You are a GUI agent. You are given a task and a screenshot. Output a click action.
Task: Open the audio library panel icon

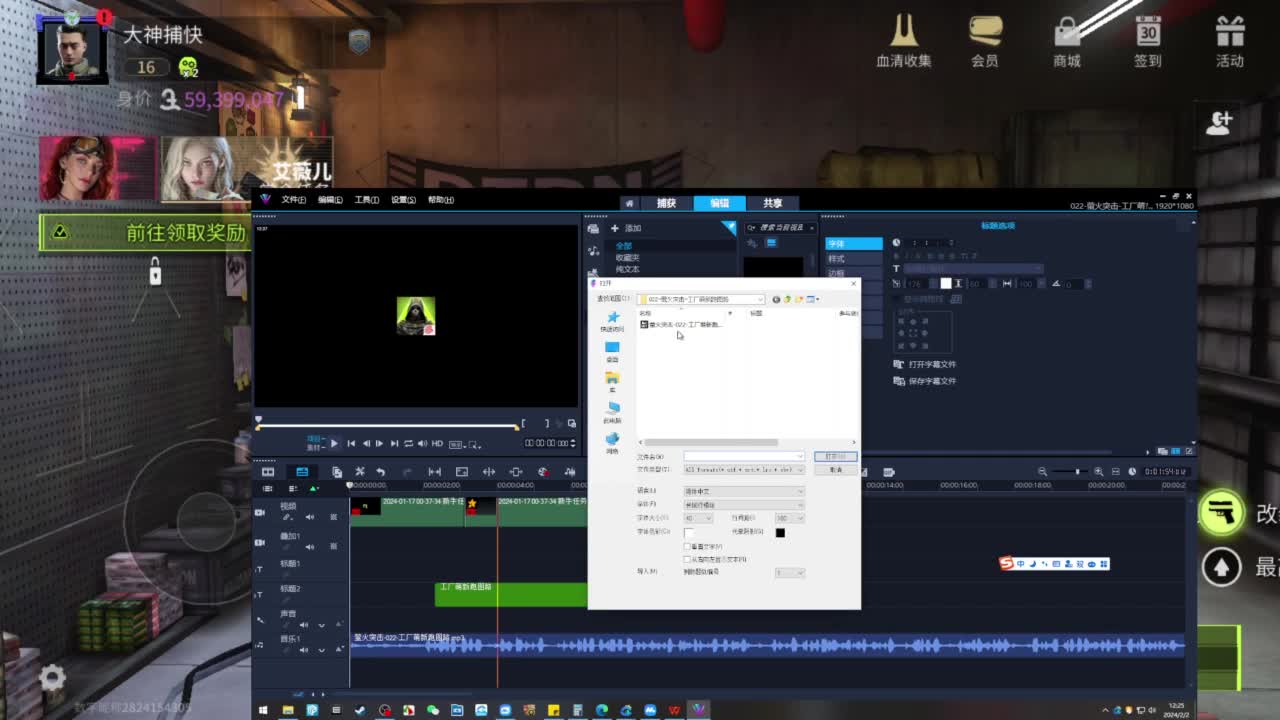[x=593, y=251]
